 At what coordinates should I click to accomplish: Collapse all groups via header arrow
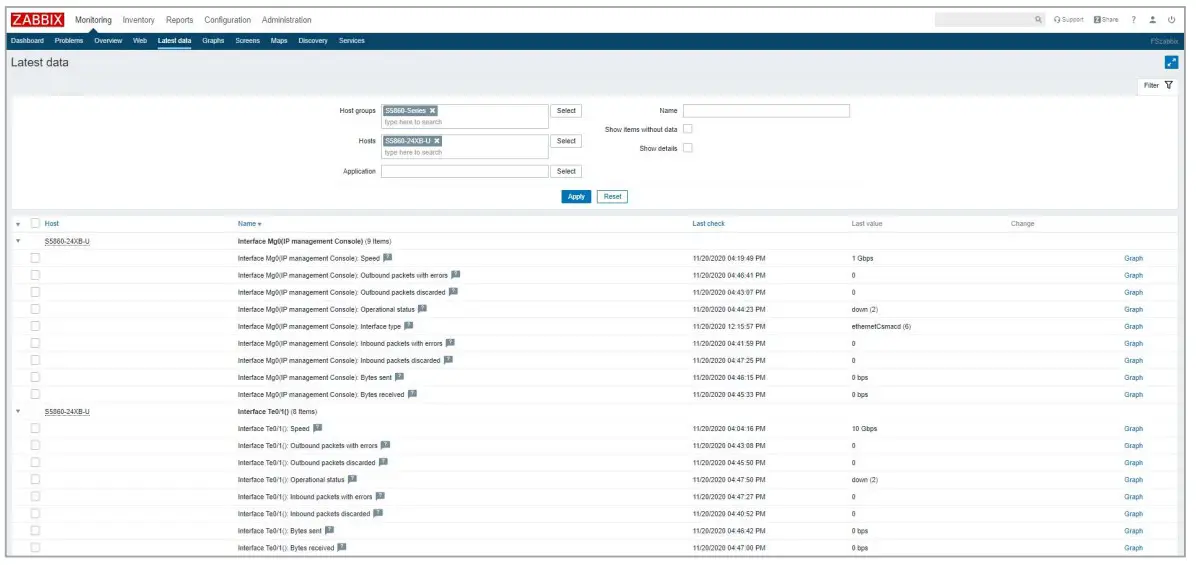coord(18,224)
